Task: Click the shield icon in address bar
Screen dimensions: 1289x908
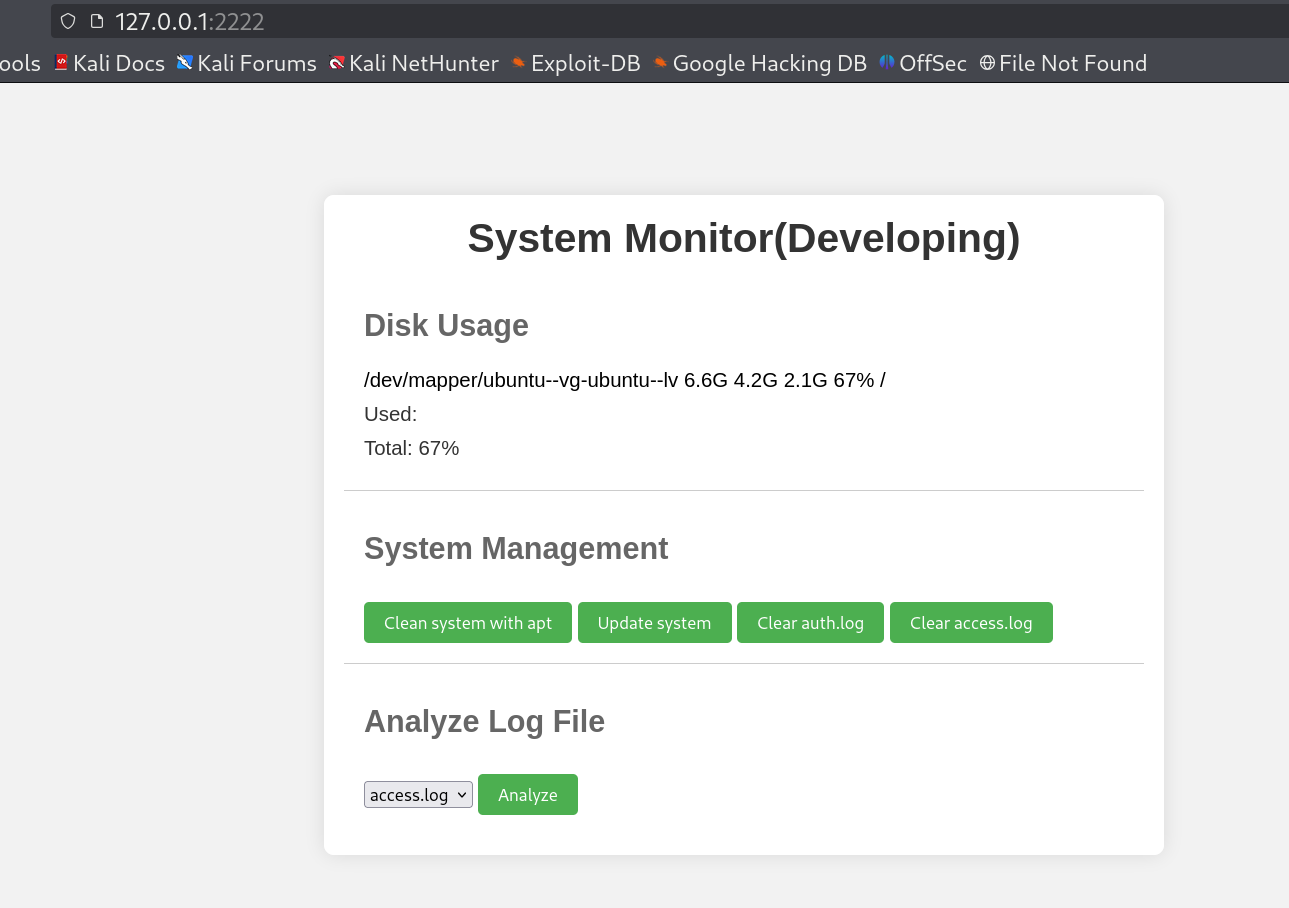Action: [68, 21]
